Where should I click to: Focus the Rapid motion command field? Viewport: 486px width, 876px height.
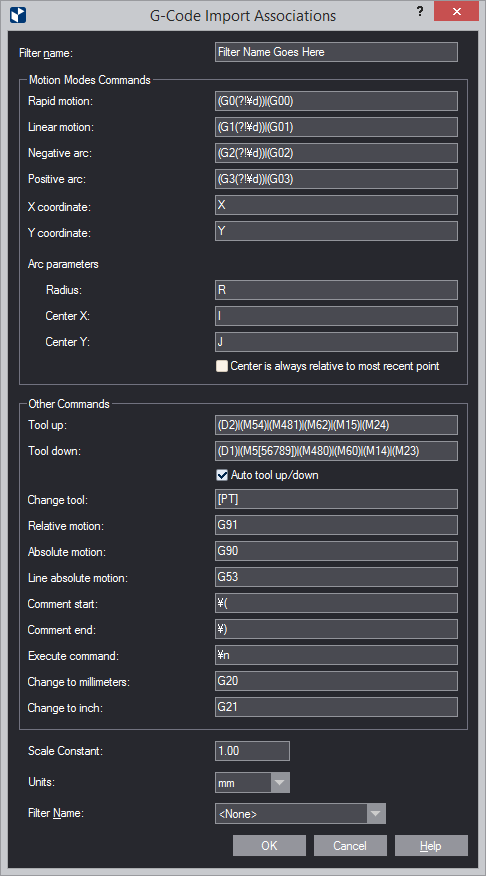point(336,101)
